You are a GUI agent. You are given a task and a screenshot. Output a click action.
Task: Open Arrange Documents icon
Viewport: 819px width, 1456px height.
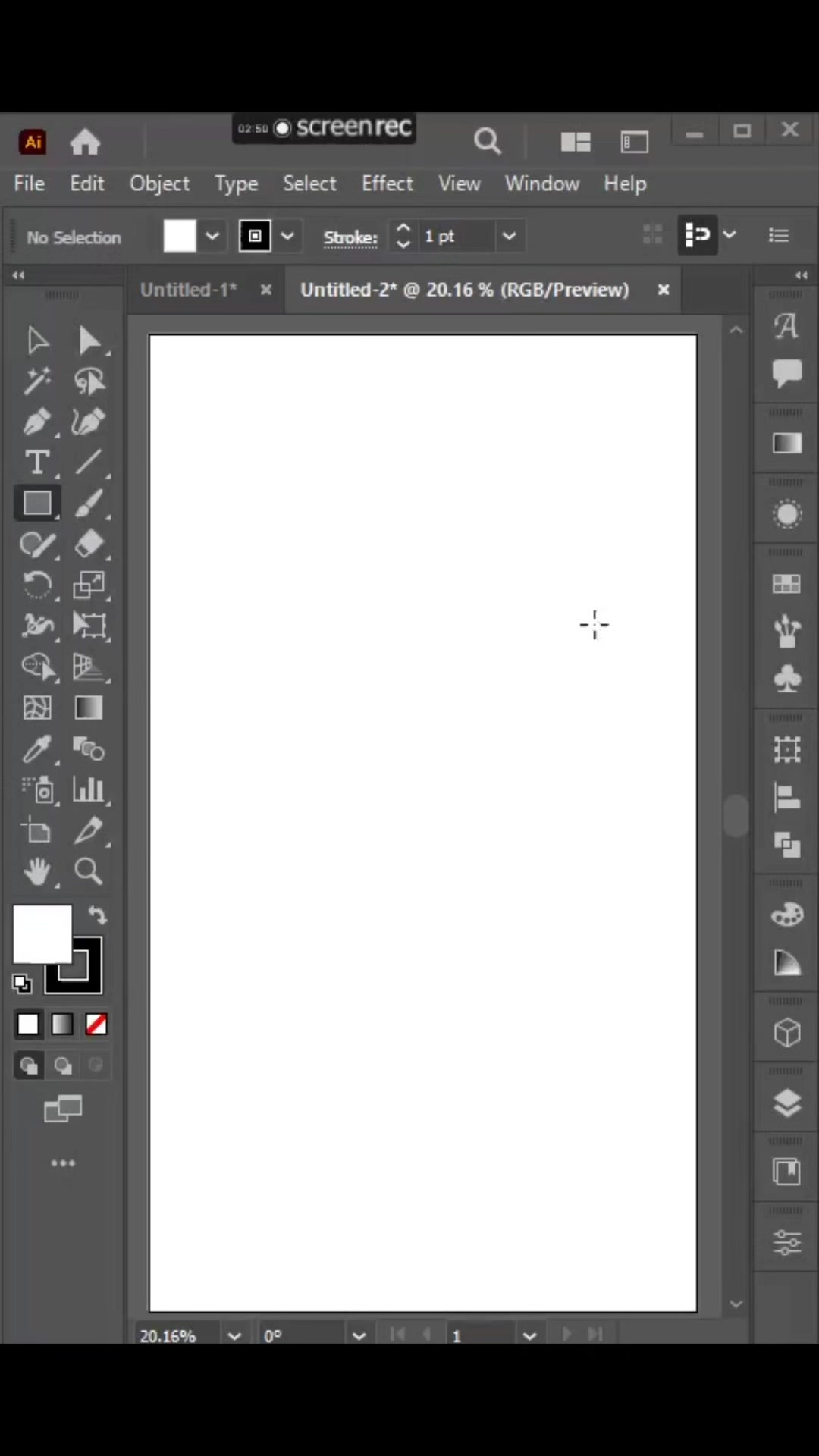576,142
